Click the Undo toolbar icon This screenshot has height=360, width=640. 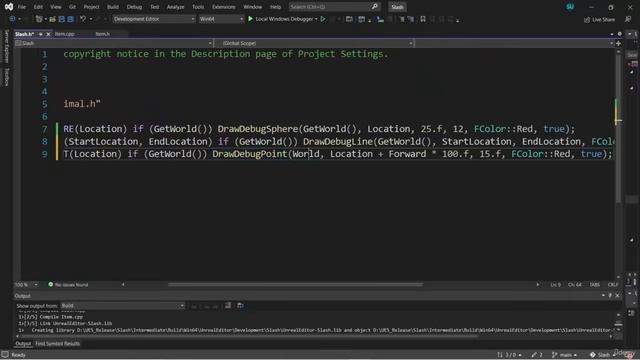[x=83, y=19]
